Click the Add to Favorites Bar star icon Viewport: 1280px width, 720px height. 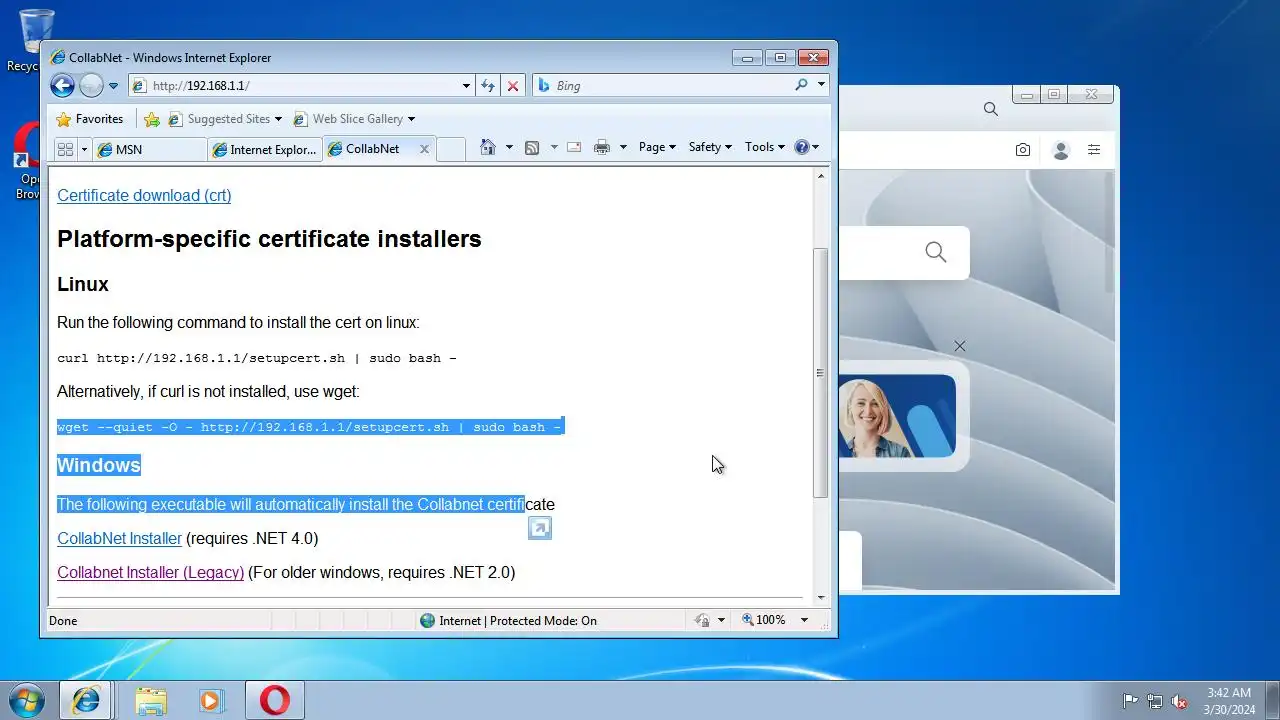click(x=152, y=119)
